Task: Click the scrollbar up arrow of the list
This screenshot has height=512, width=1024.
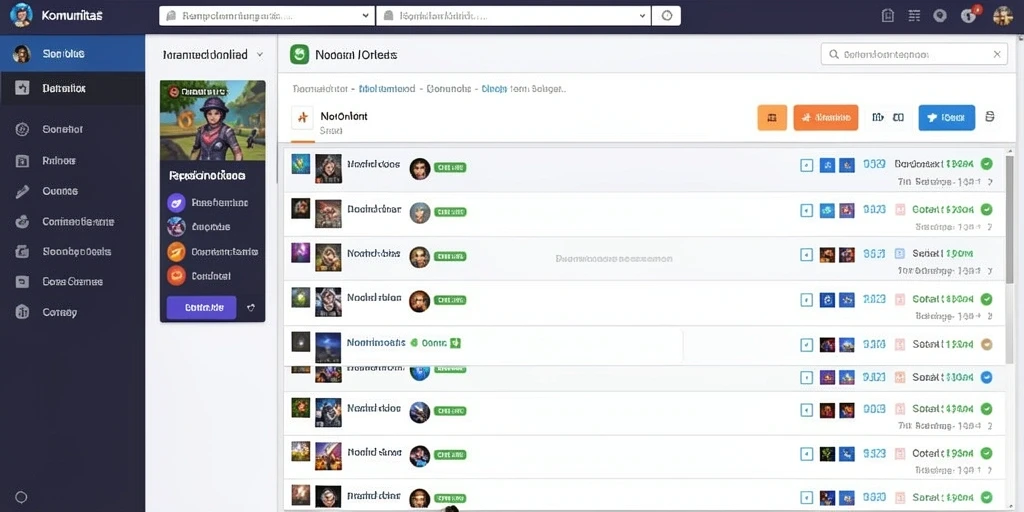Action: [x=1011, y=151]
